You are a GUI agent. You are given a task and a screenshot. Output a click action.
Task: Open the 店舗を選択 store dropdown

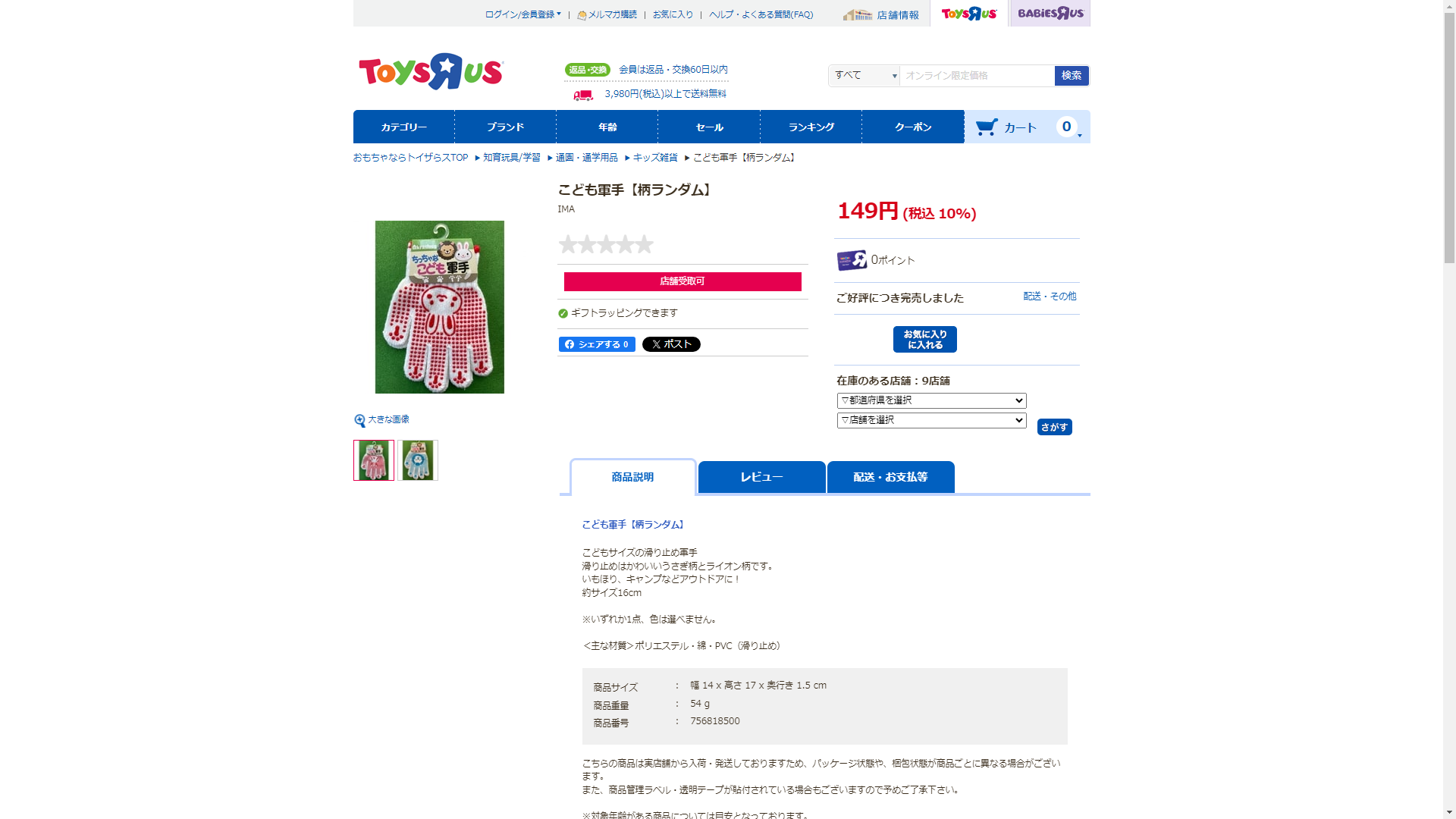[931, 420]
